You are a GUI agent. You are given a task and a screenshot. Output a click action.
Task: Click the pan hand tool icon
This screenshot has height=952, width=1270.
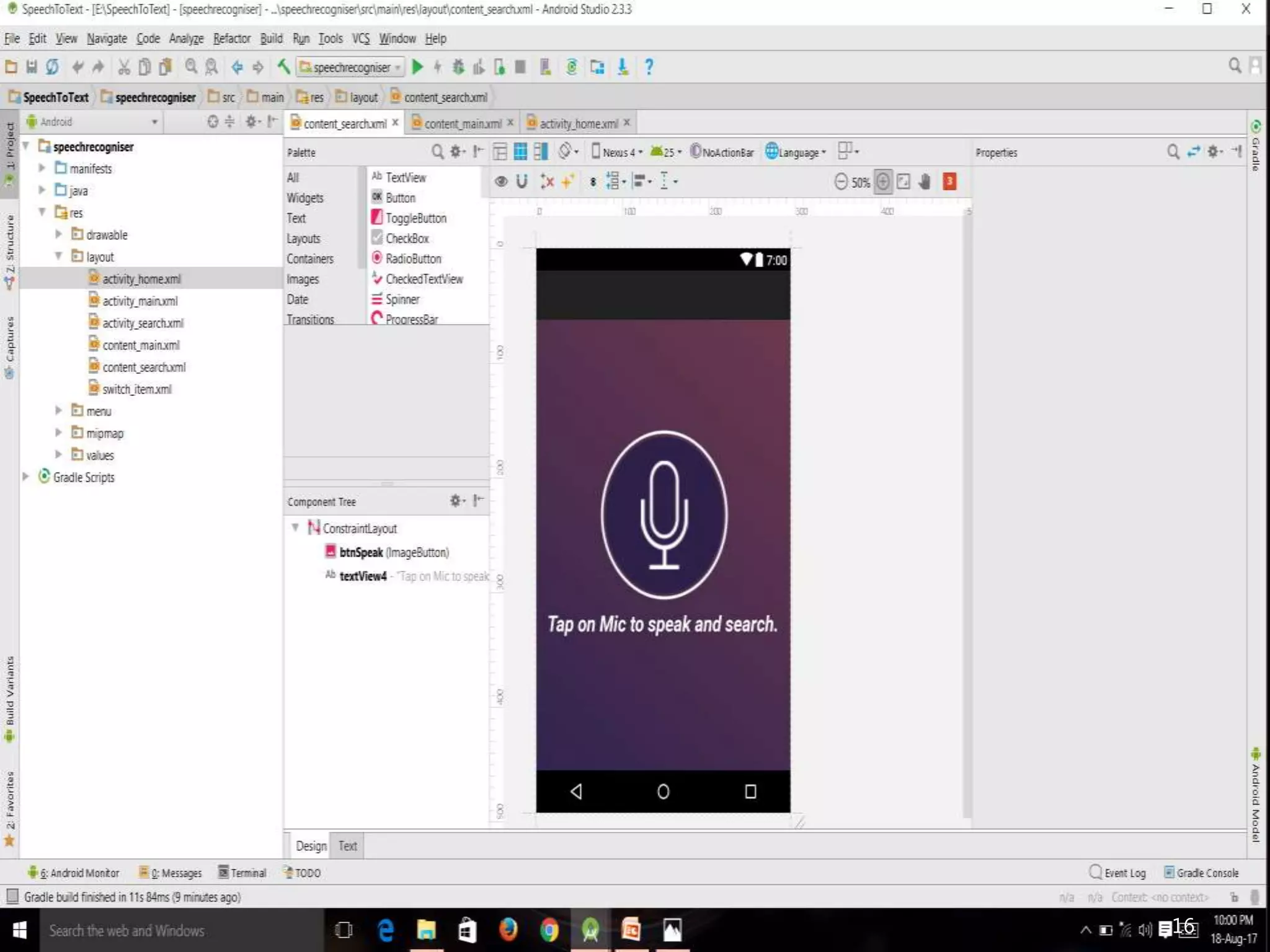924,182
